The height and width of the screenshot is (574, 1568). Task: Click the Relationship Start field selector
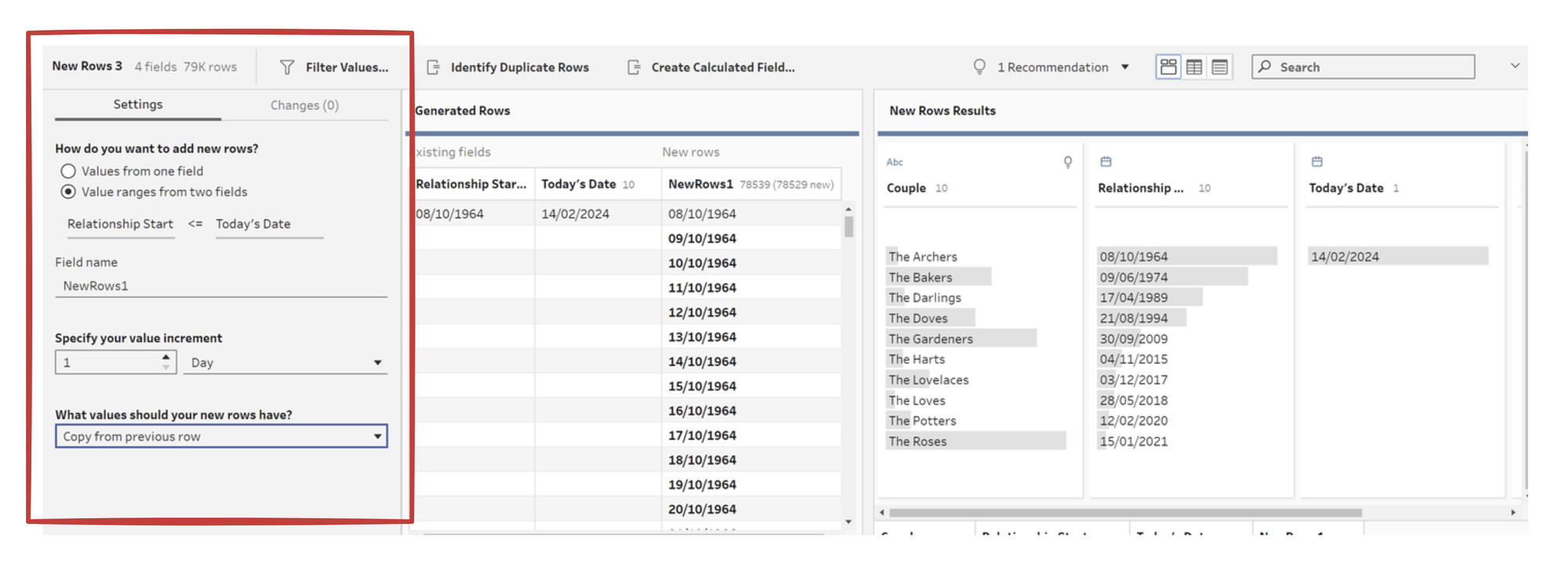[120, 224]
